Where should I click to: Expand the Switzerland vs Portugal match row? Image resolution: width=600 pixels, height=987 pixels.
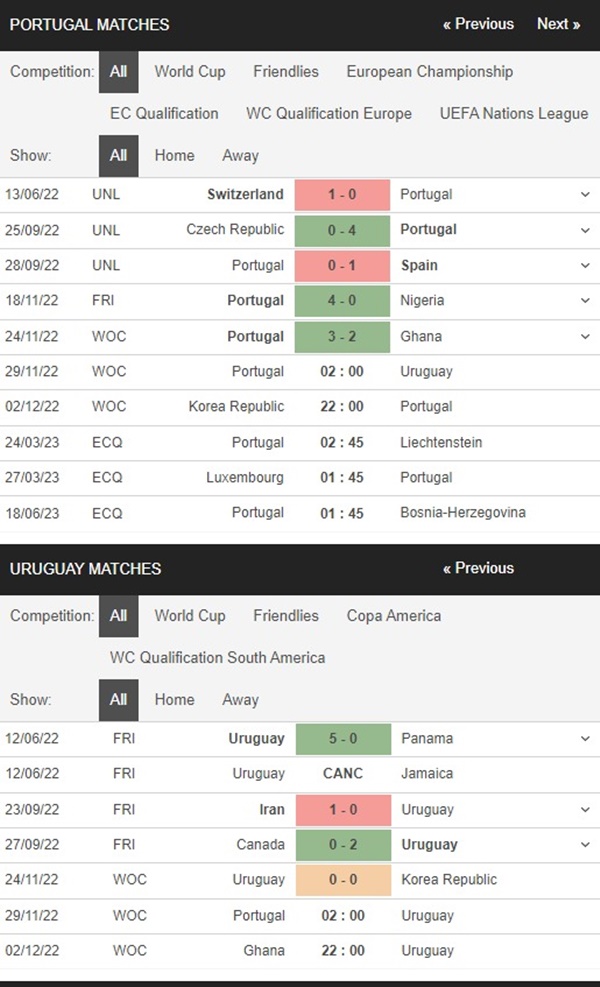(585, 194)
